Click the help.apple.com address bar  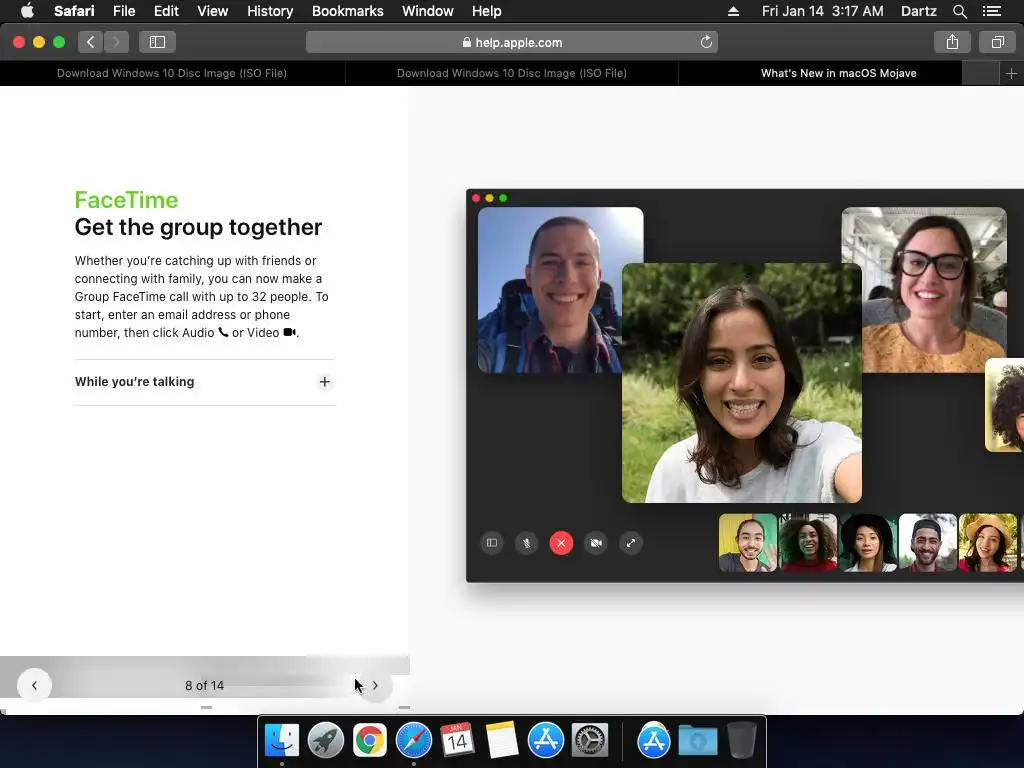[x=511, y=42]
